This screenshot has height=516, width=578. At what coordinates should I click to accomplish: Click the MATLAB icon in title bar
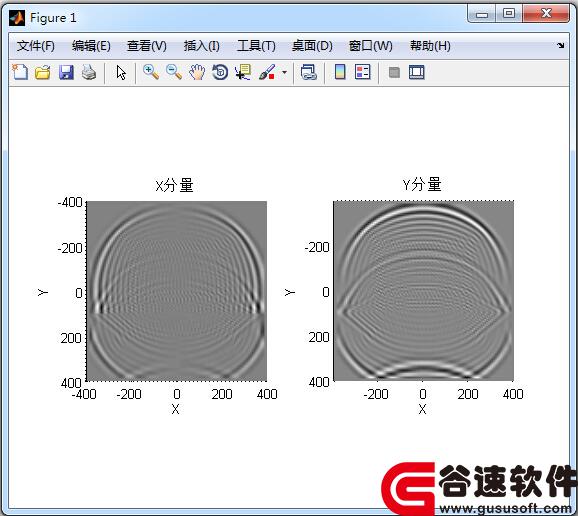(x=17, y=18)
